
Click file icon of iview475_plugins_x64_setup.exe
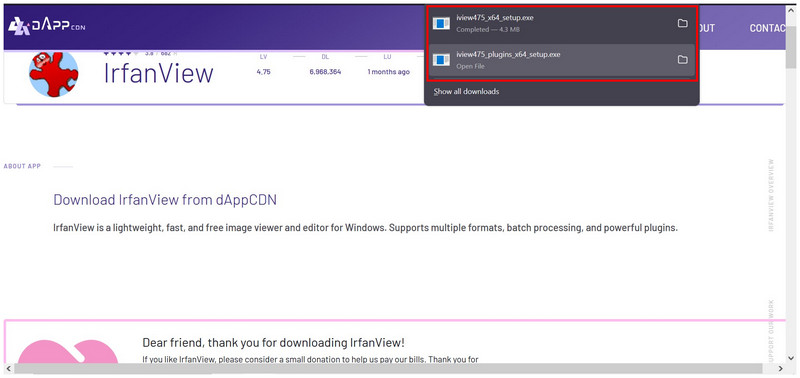pyautogui.click(x=441, y=60)
